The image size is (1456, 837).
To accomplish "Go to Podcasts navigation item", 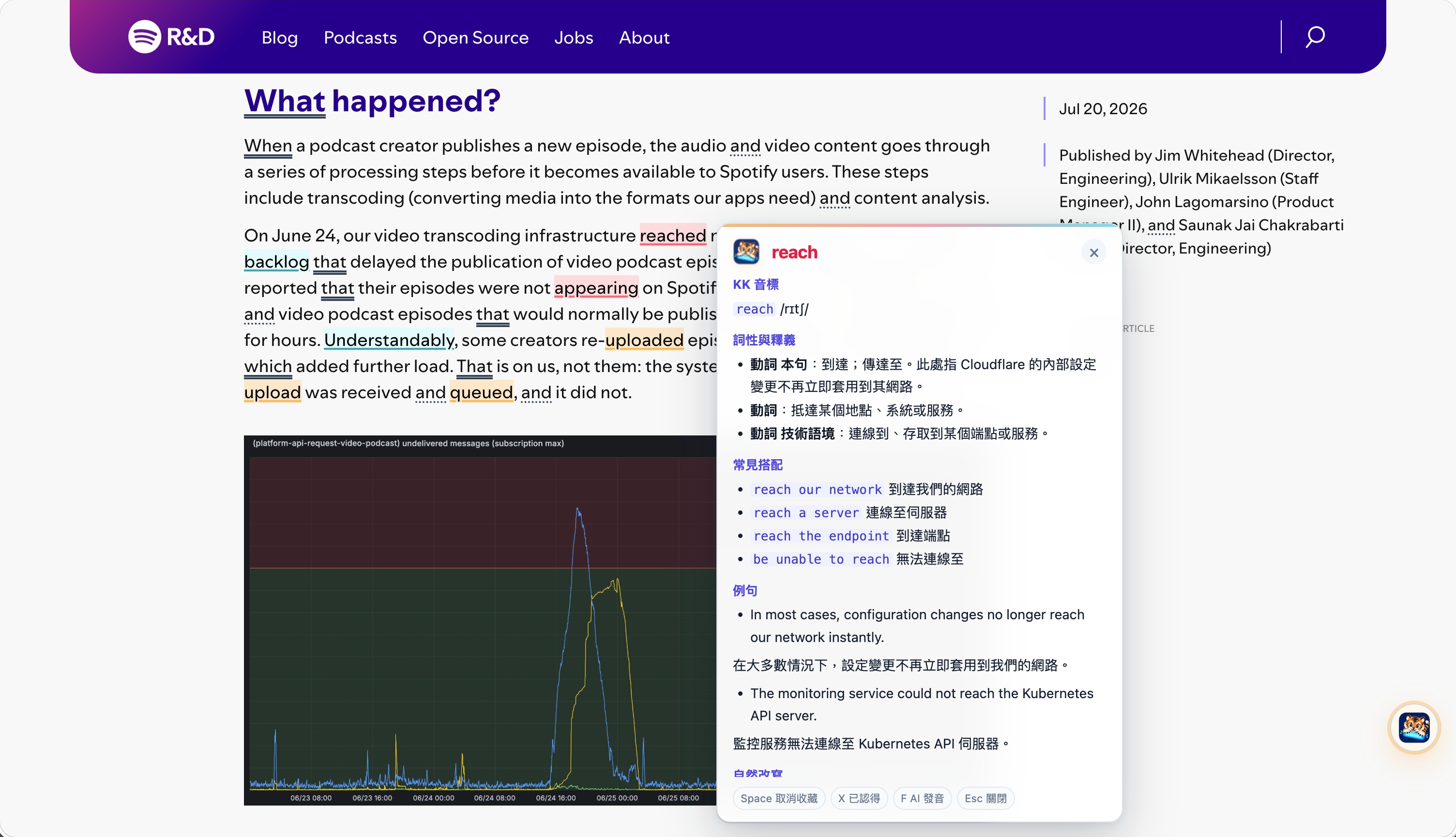I will (360, 37).
